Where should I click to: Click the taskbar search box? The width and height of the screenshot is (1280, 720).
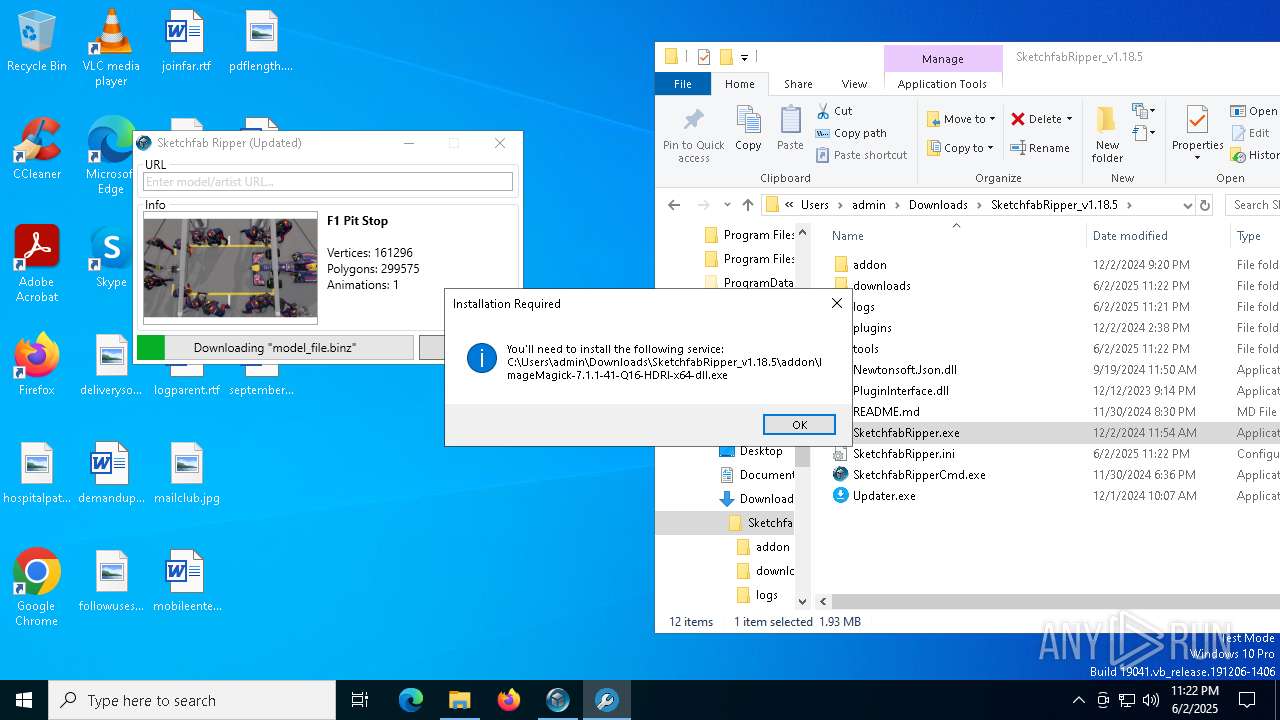tap(192, 700)
